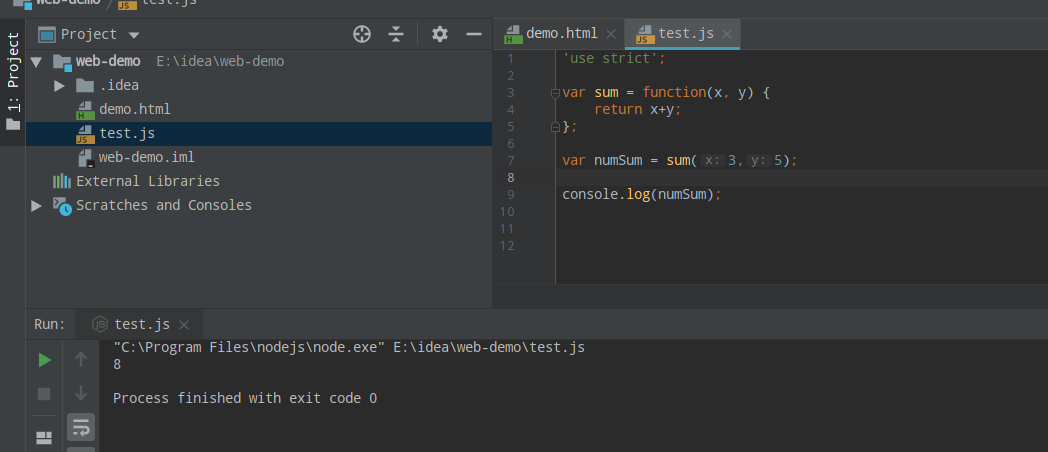Viewport: 1048px width, 452px height.
Task: Close the test.js editor tab
Action: tap(727, 34)
